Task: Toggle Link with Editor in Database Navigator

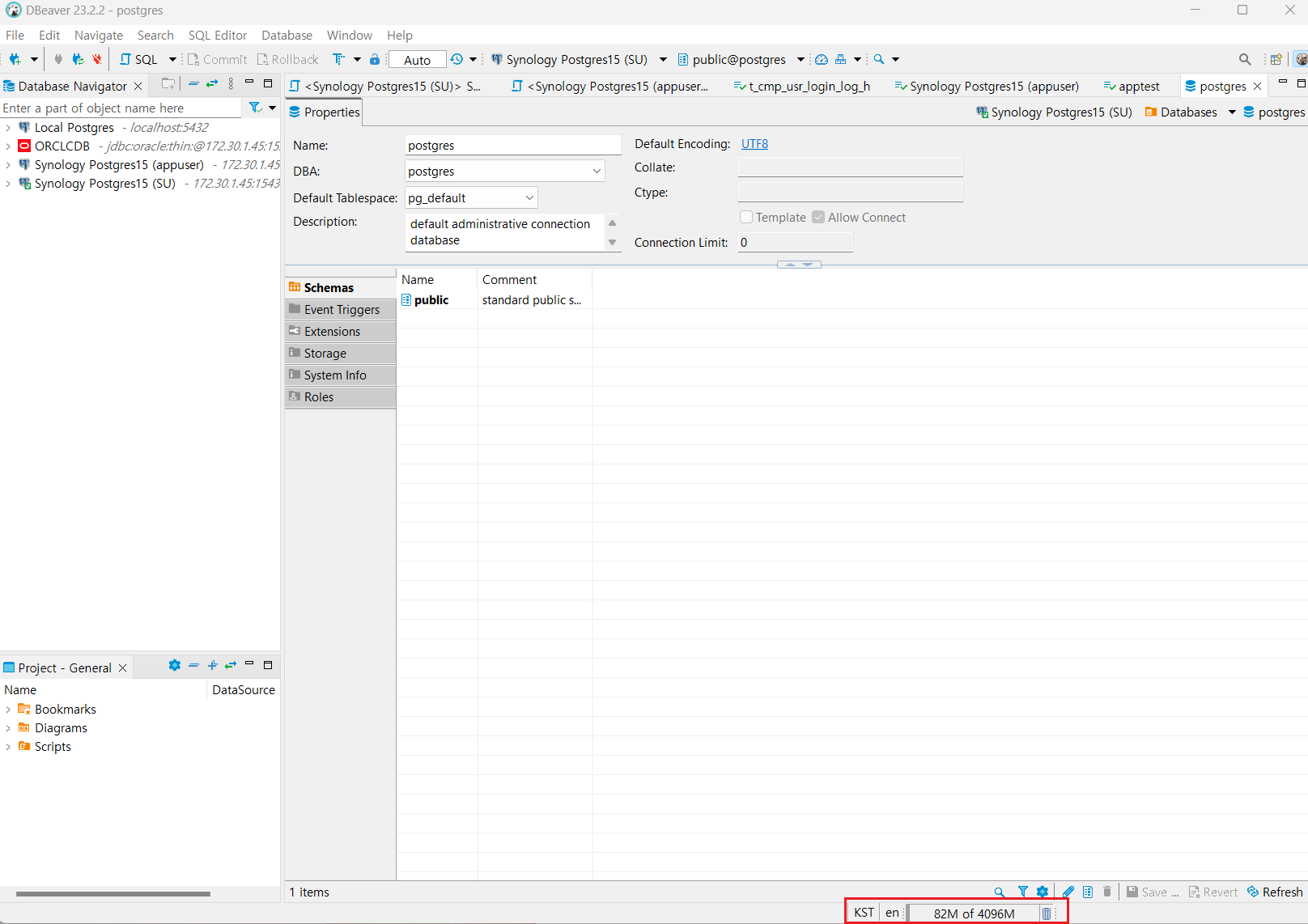Action: (212, 84)
